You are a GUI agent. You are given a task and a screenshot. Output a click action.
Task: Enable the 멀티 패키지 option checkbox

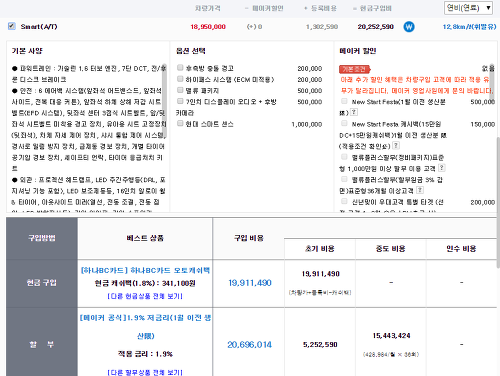point(180,90)
